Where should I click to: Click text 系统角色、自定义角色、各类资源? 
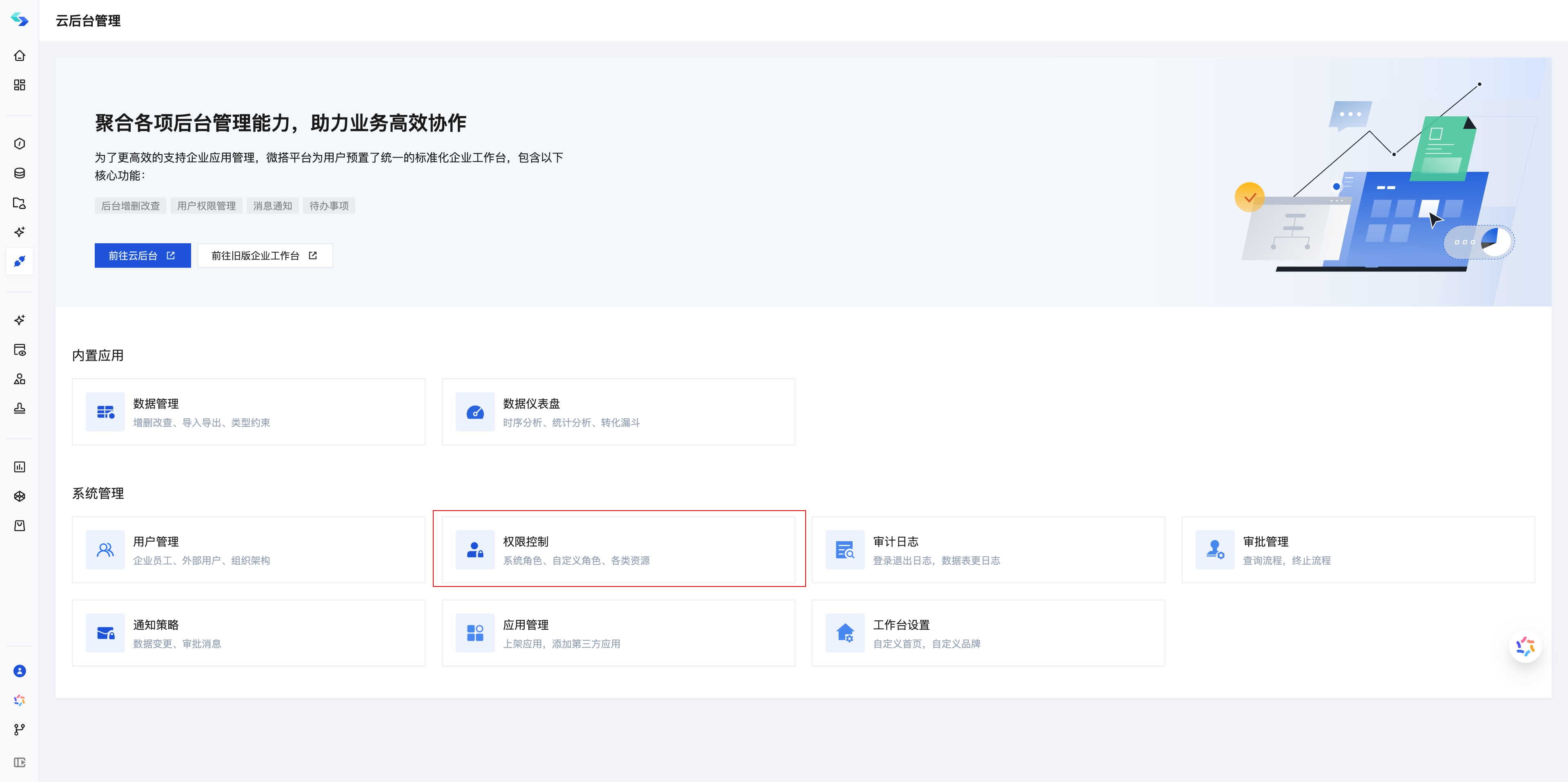pyautogui.click(x=576, y=560)
